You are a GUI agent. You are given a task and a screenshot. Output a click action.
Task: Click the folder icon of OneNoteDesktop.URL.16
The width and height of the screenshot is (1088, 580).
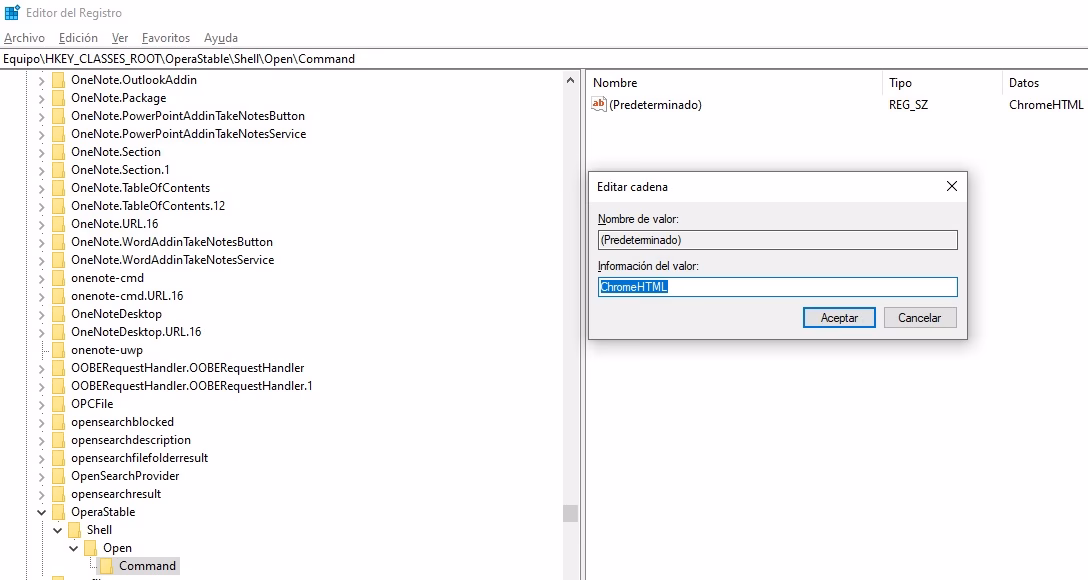58,332
